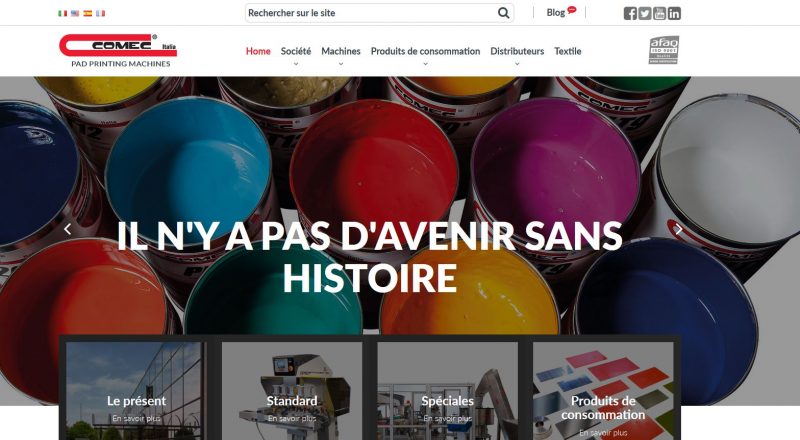Open the YouTube social icon
Screen dimensions: 800x440
tap(660, 13)
